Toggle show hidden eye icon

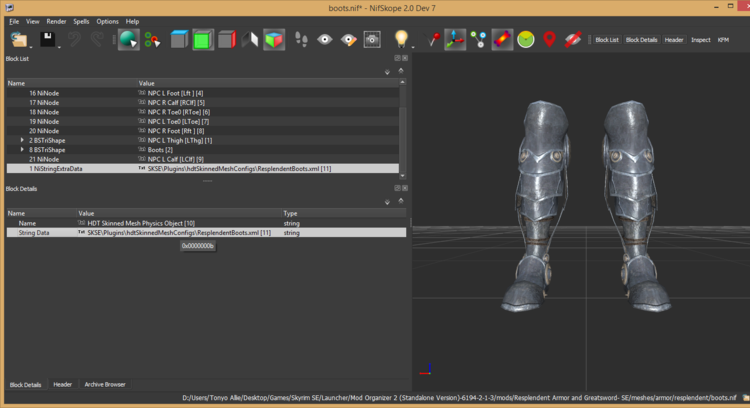point(325,39)
